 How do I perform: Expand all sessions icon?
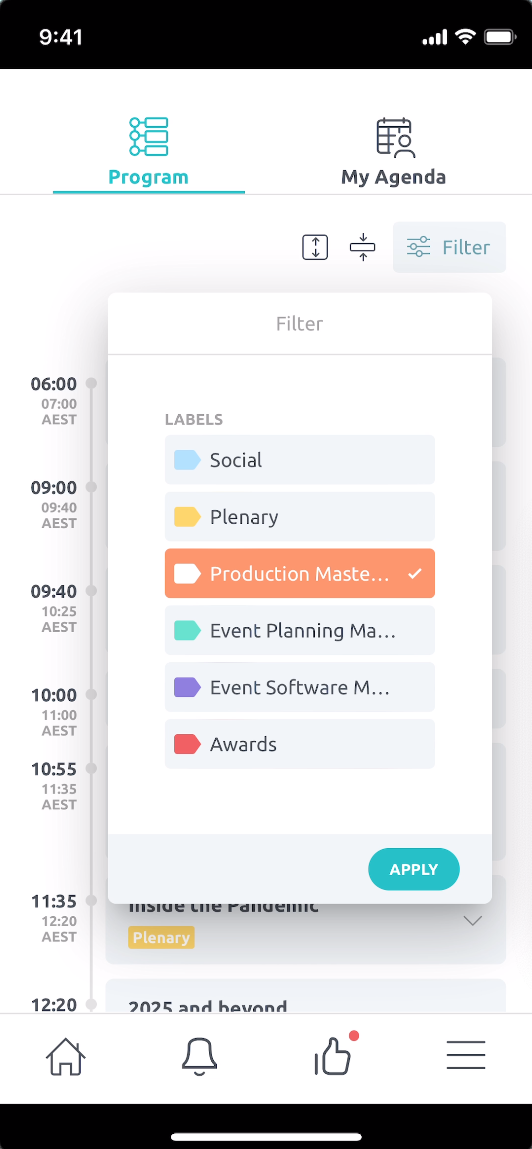tap(315, 247)
